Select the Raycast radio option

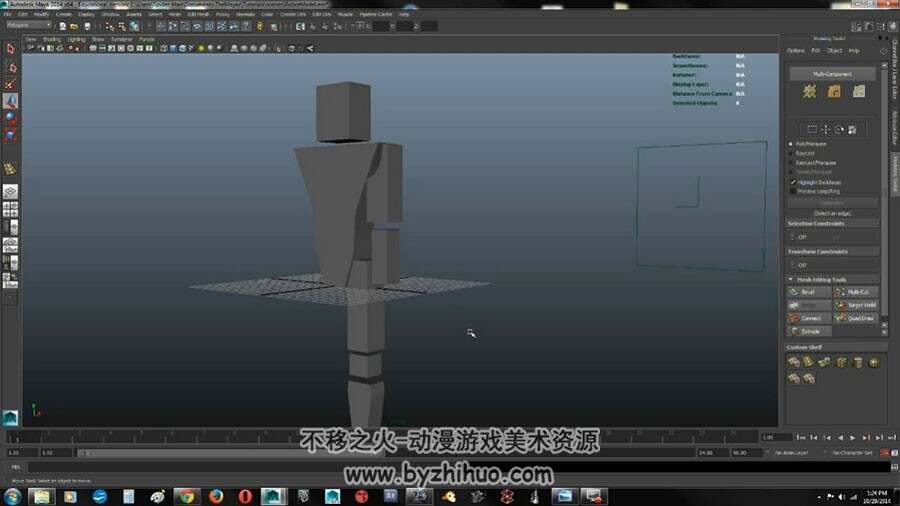pyautogui.click(x=791, y=153)
